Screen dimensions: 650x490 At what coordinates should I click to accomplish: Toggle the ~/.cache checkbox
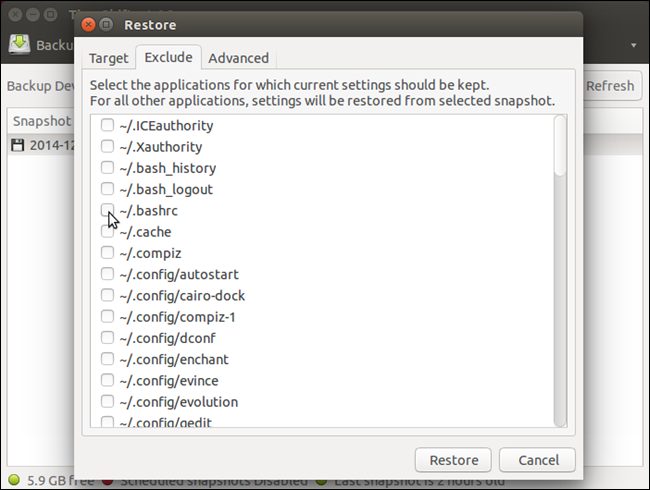[107, 231]
